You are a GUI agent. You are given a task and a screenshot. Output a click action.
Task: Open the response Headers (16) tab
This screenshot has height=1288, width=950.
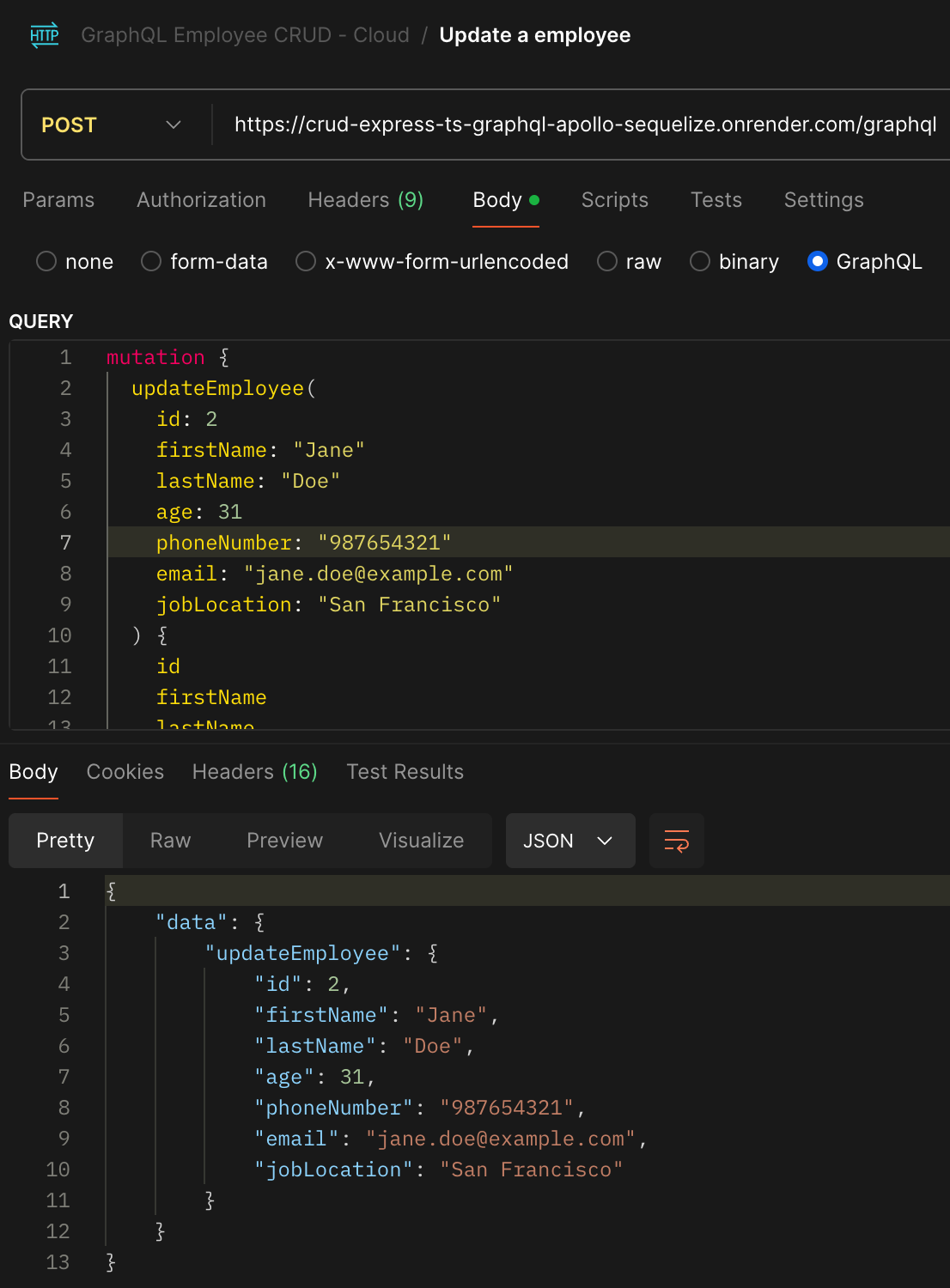(x=255, y=772)
